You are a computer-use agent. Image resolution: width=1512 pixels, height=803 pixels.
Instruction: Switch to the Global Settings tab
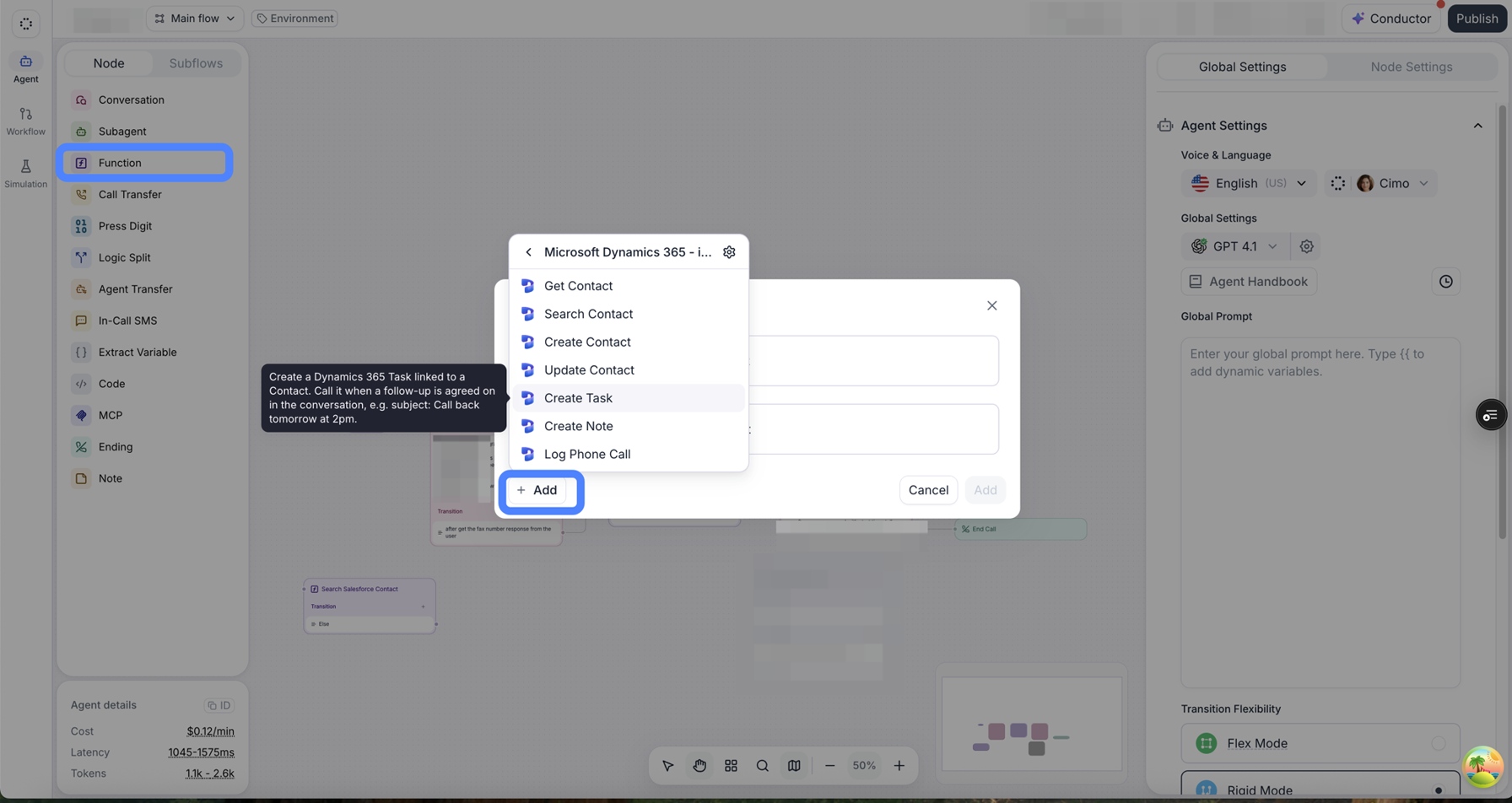[x=1242, y=67]
